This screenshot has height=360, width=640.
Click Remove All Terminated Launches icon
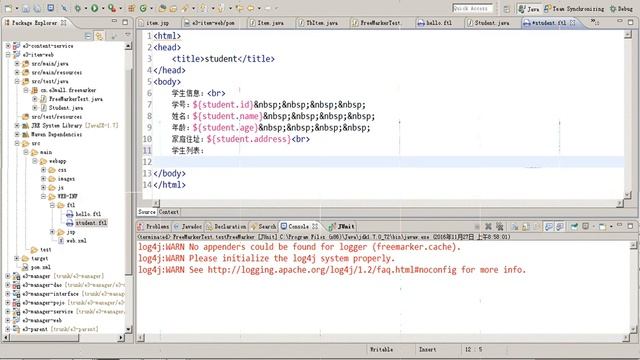[x=499, y=226]
